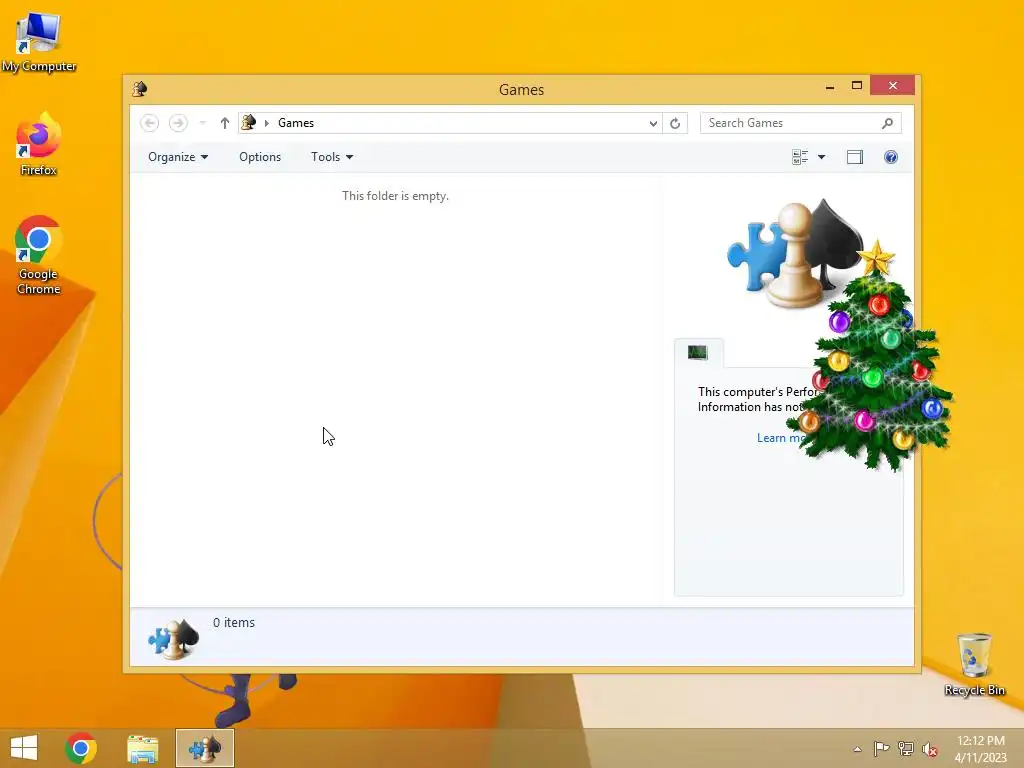Open the Learn more link
The image size is (1024, 768).
781,438
